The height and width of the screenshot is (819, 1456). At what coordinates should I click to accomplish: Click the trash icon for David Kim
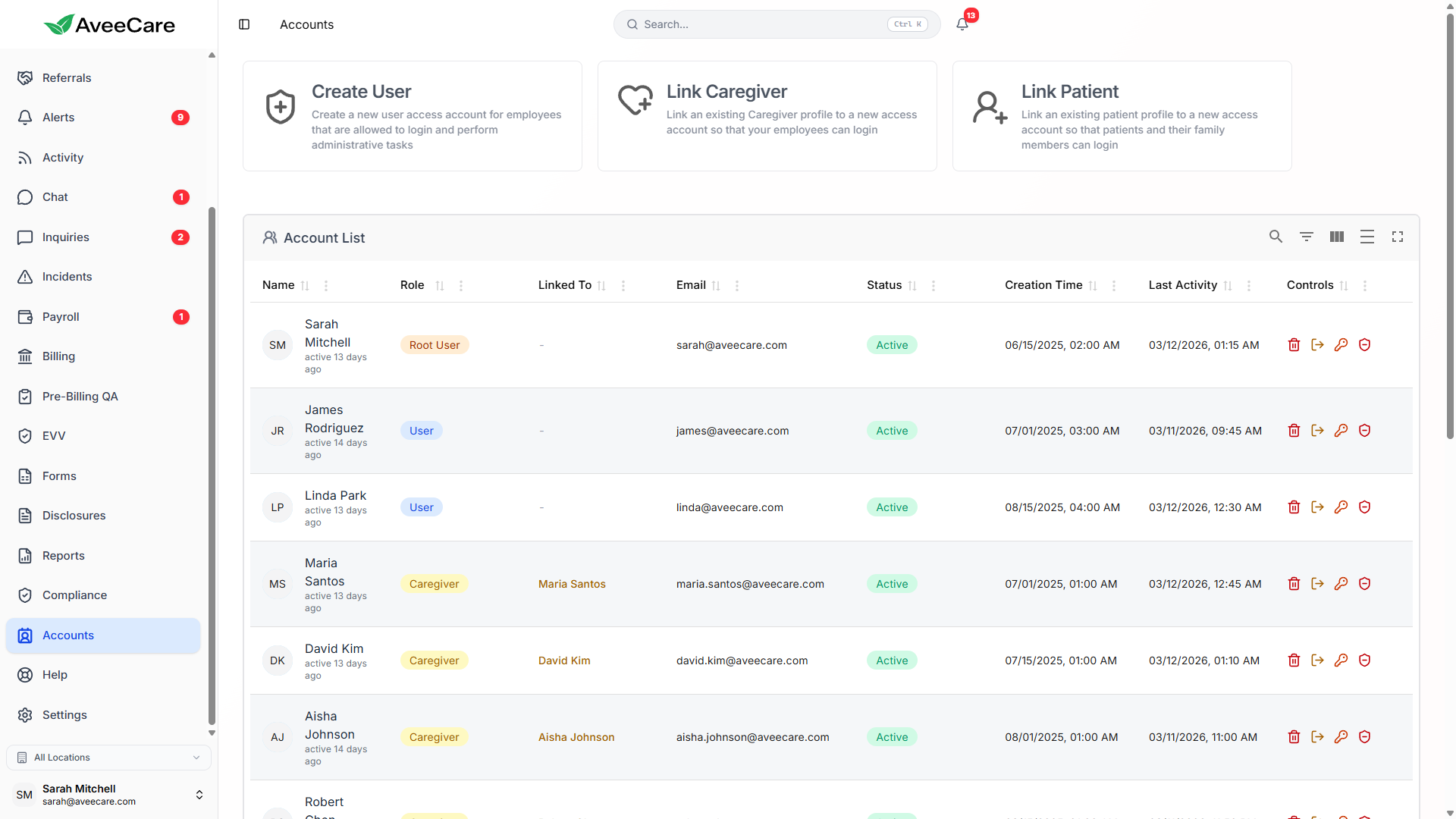1294,661
